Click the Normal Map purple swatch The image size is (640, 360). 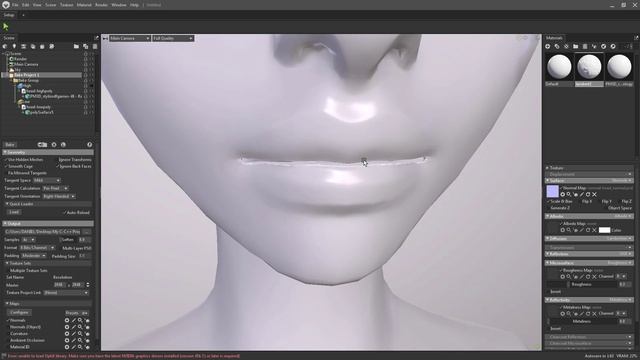[x=552, y=191]
